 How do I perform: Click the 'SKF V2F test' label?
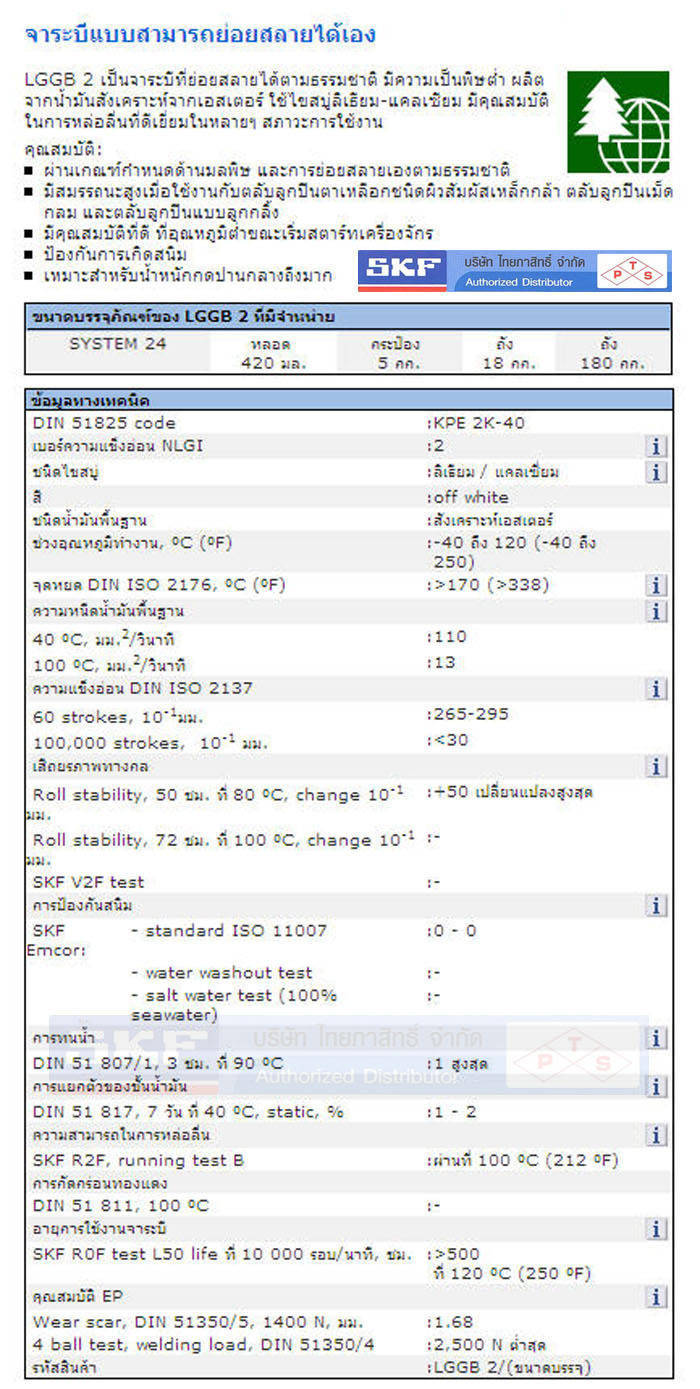click(89, 882)
